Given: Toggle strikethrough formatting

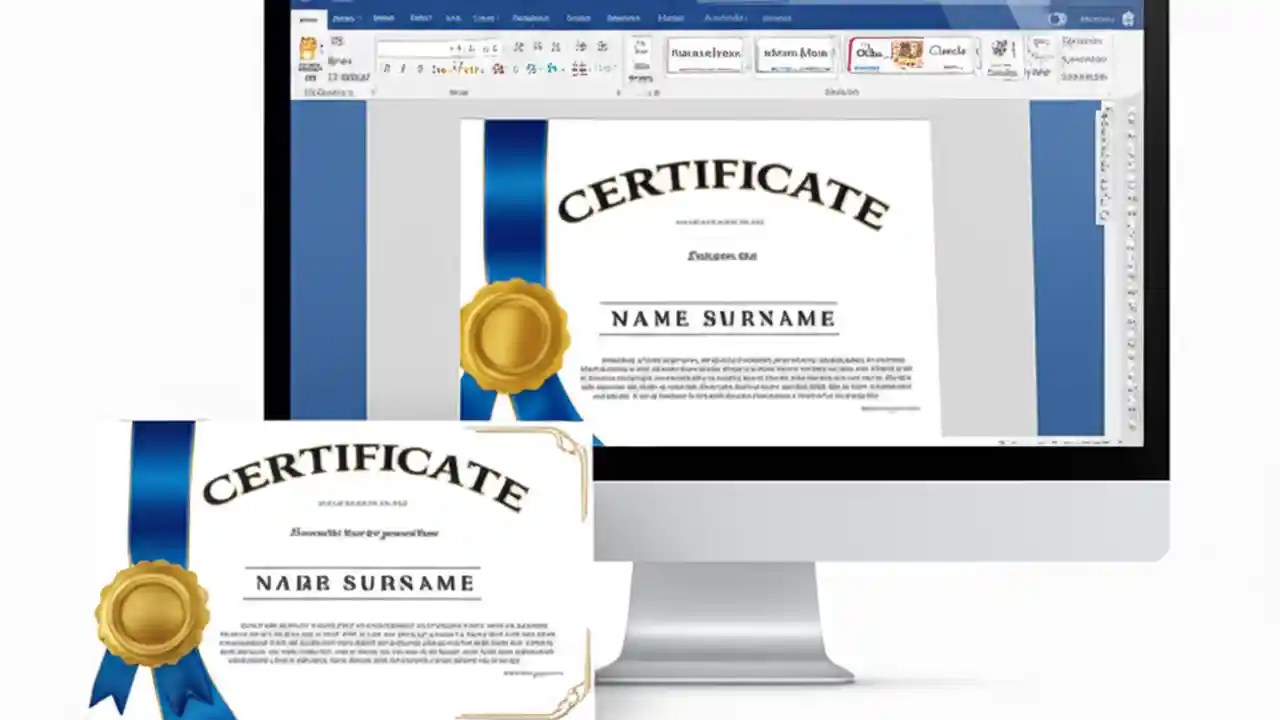Looking at the screenshot, I should pyautogui.click(x=438, y=67).
